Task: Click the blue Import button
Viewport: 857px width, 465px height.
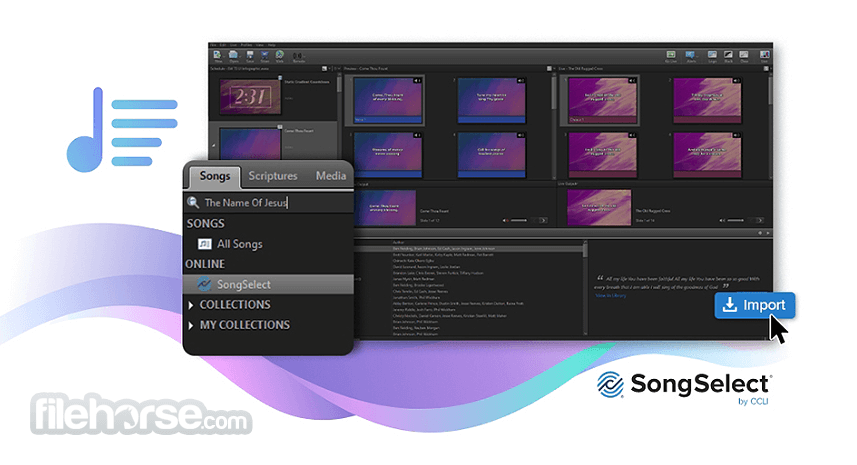Action: (x=755, y=305)
